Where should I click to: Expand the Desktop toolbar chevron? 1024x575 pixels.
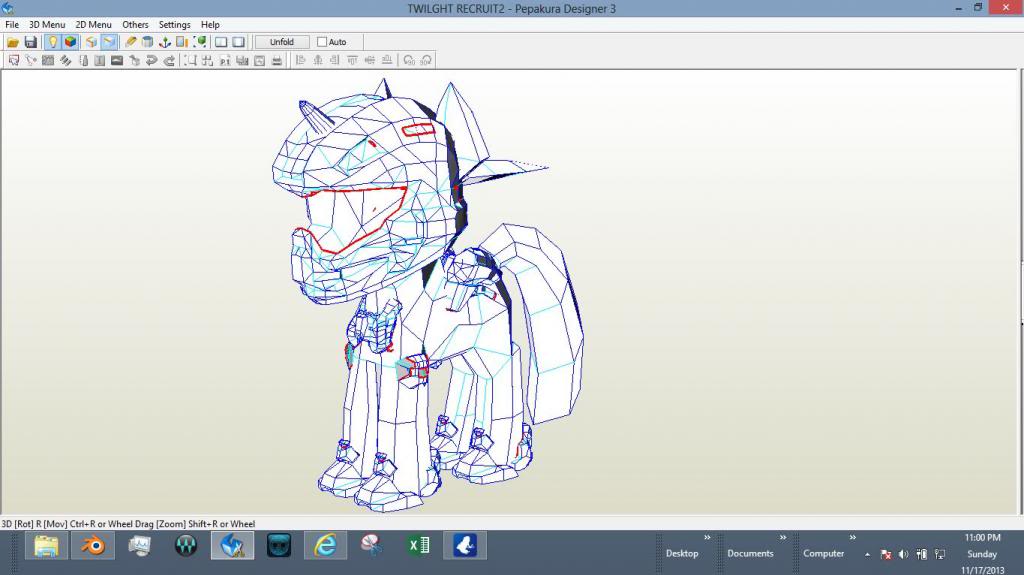(707, 537)
